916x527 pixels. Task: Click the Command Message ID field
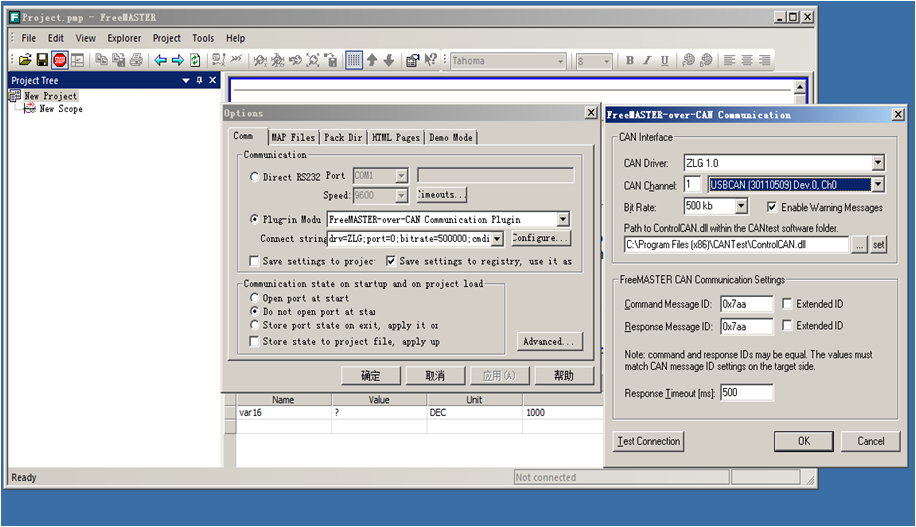click(x=746, y=304)
